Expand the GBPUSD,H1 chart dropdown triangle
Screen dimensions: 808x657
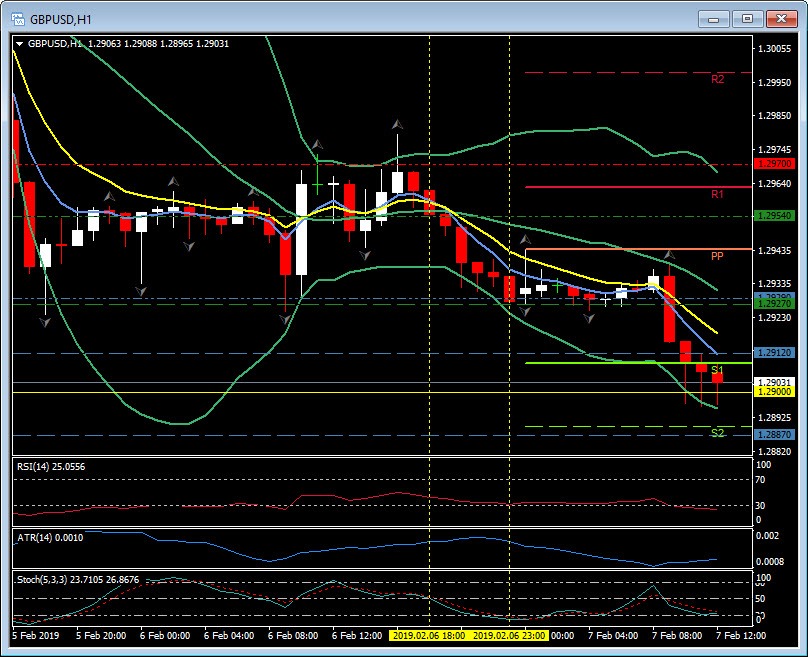[19, 44]
